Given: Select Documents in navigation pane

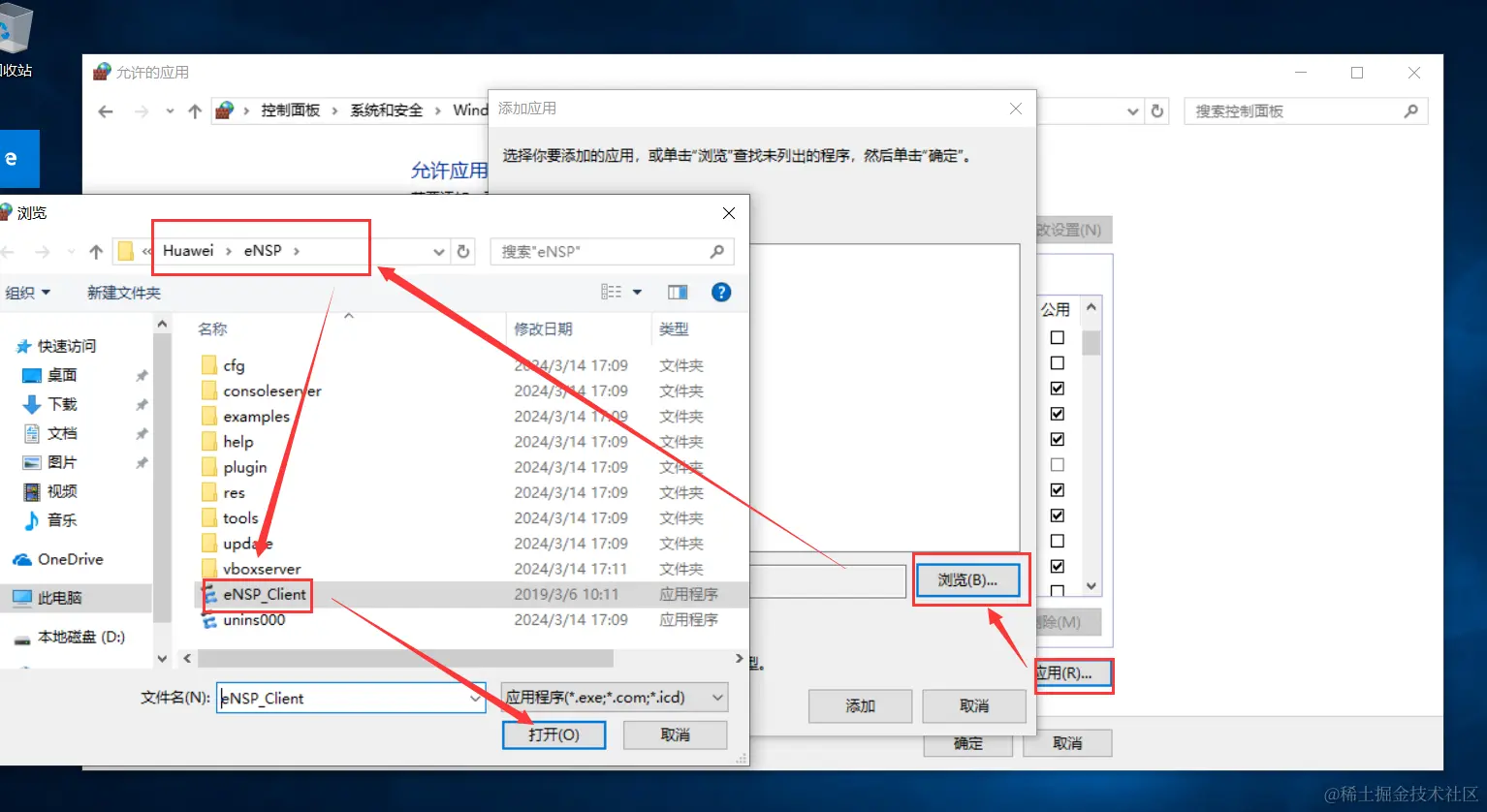Looking at the screenshot, I should (x=62, y=433).
